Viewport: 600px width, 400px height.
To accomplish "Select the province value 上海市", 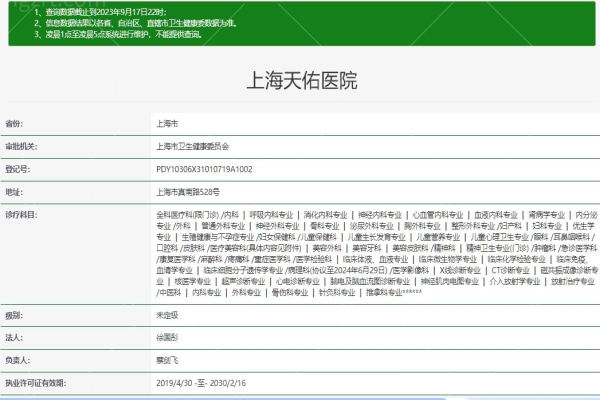I will click(x=167, y=124).
